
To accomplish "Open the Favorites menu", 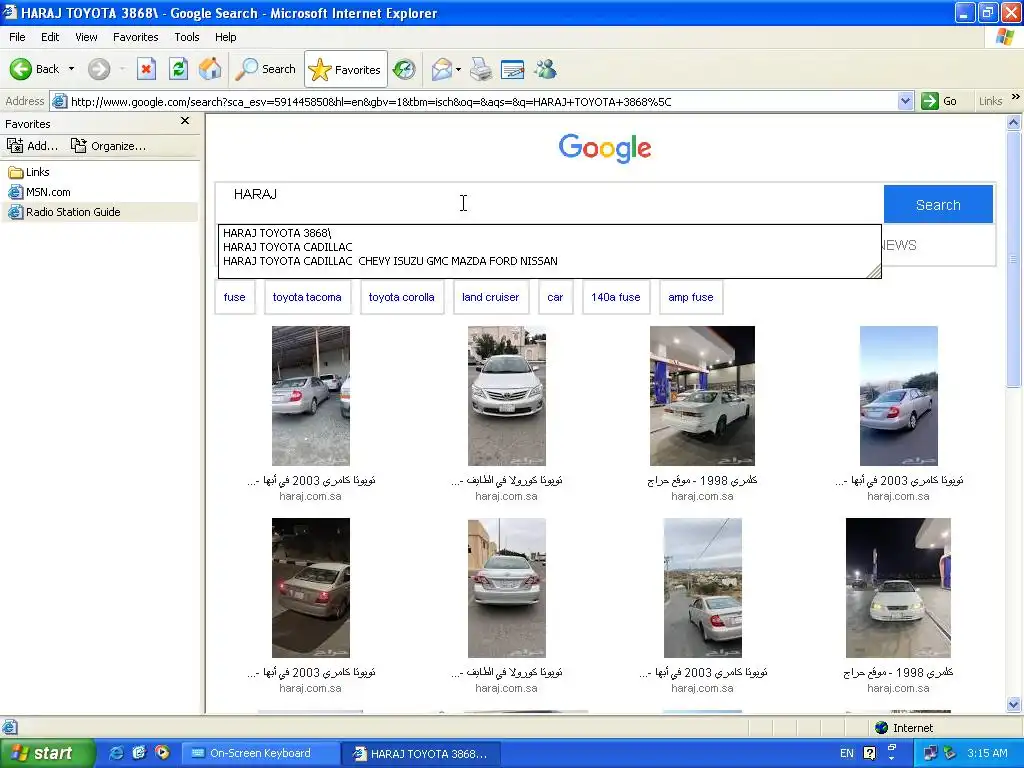I will click(x=136, y=37).
